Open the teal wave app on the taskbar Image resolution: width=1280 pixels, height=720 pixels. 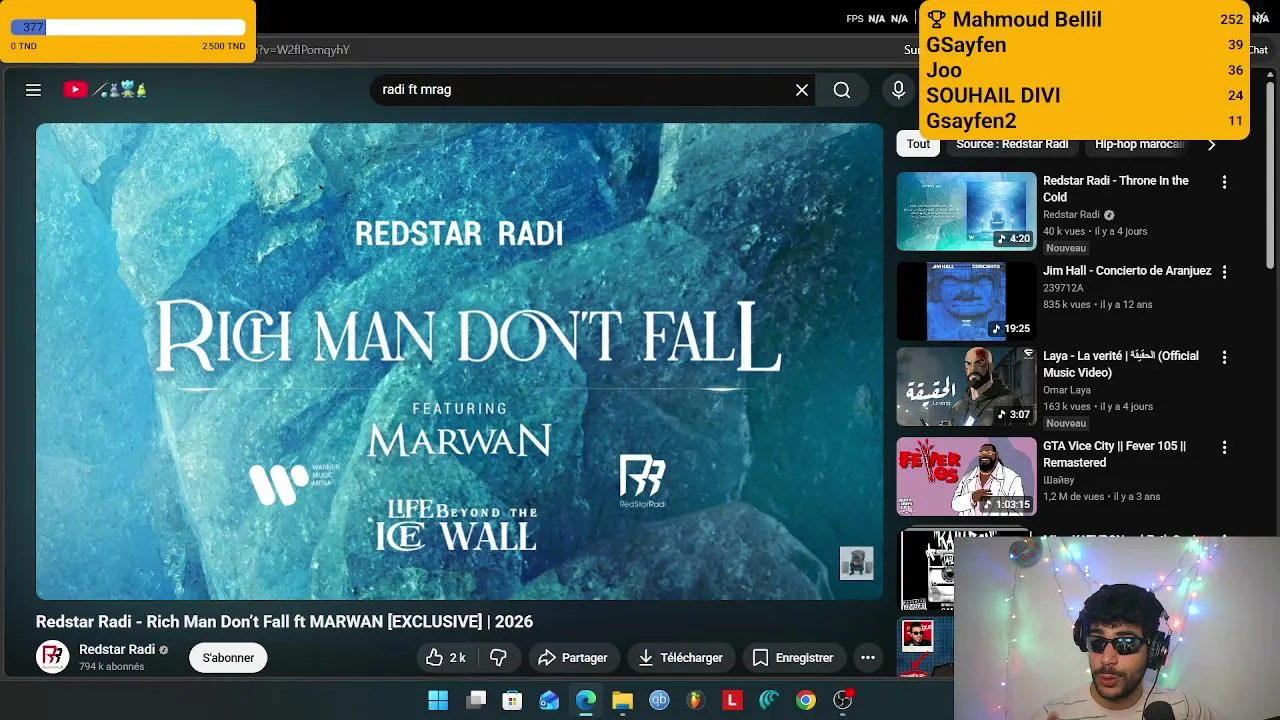[x=769, y=701]
